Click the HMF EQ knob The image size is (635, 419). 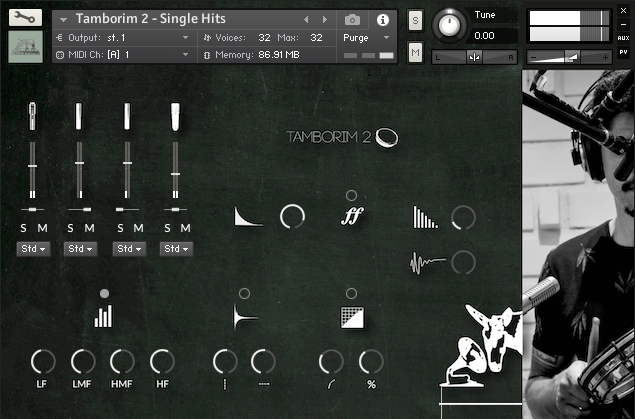tap(122, 362)
